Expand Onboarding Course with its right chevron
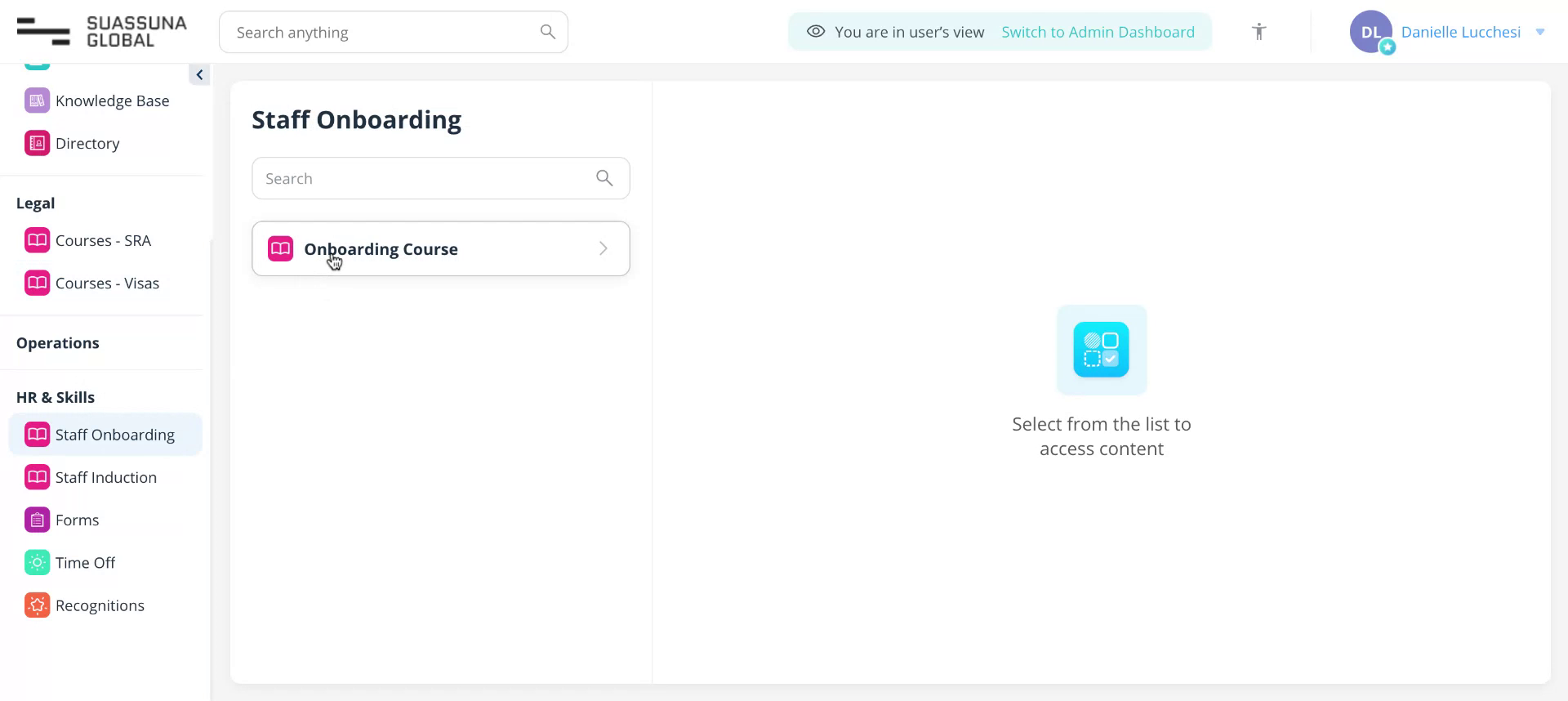The width and height of the screenshot is (1568, 701). (x=604, y=248)
